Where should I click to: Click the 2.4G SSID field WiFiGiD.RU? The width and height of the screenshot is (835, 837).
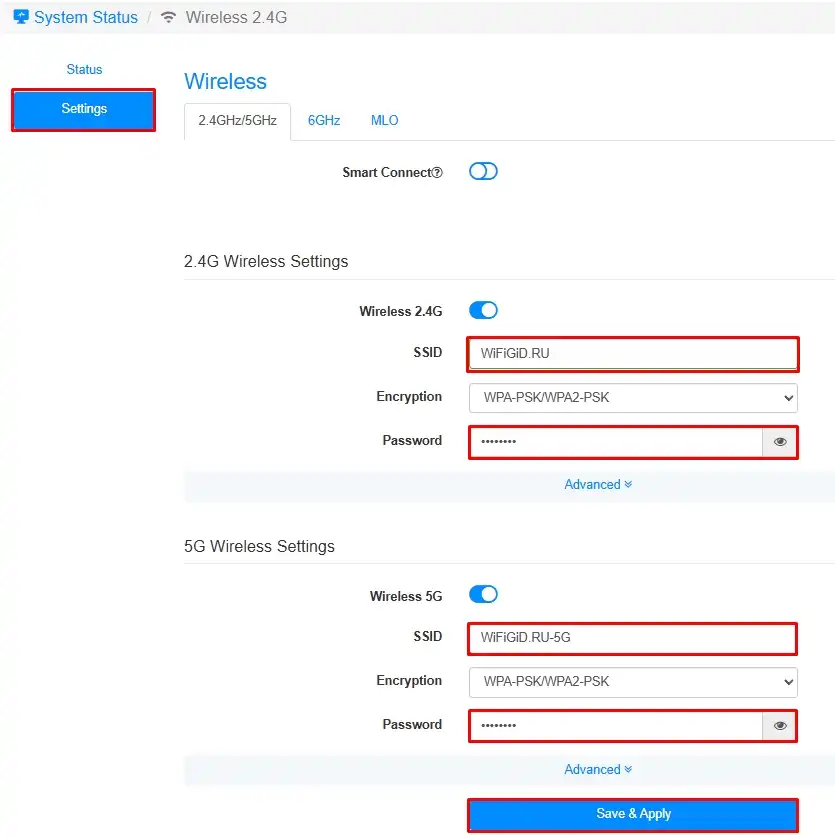pos(632,353)
